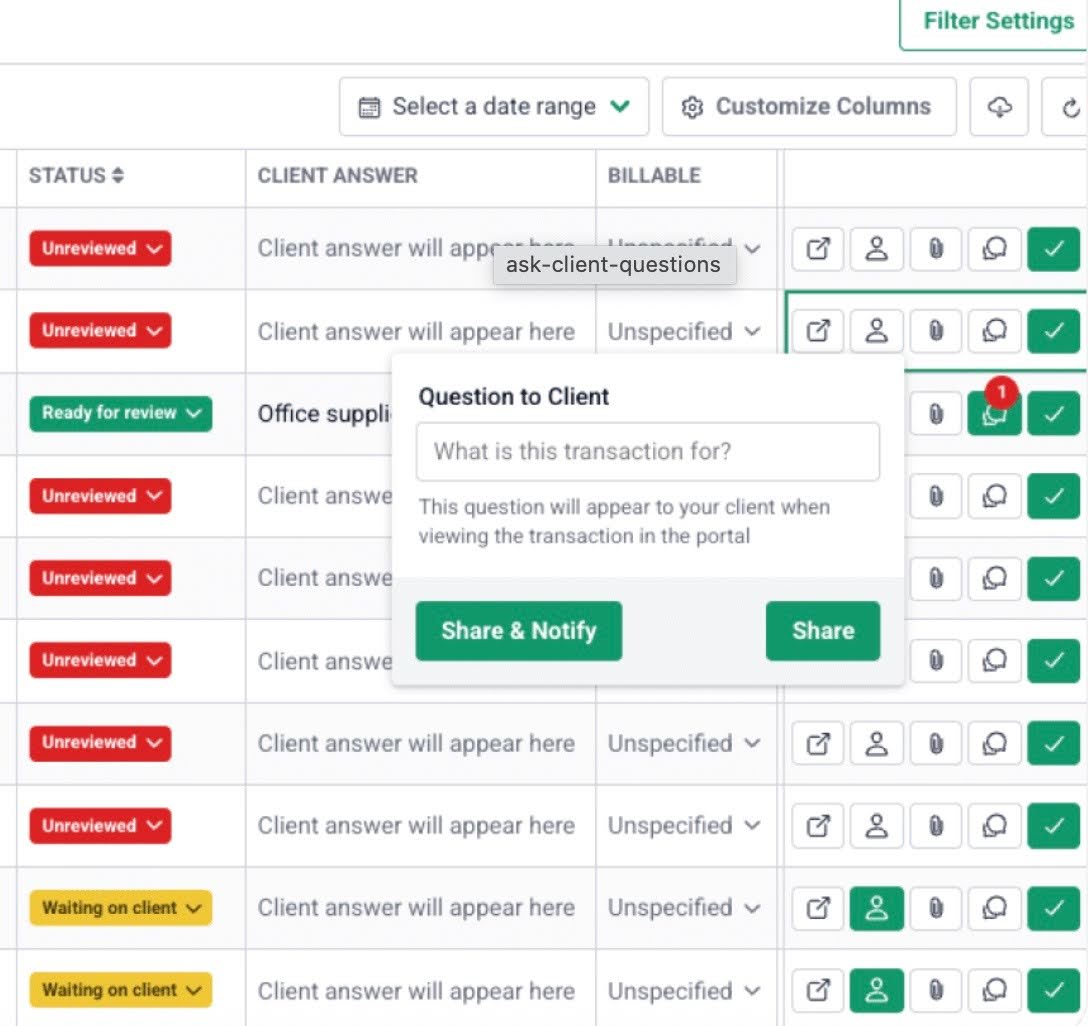Select the green person icon on a Waiting on client row
Screen dimensions: 1088x1026
click(x=876, y=908)
